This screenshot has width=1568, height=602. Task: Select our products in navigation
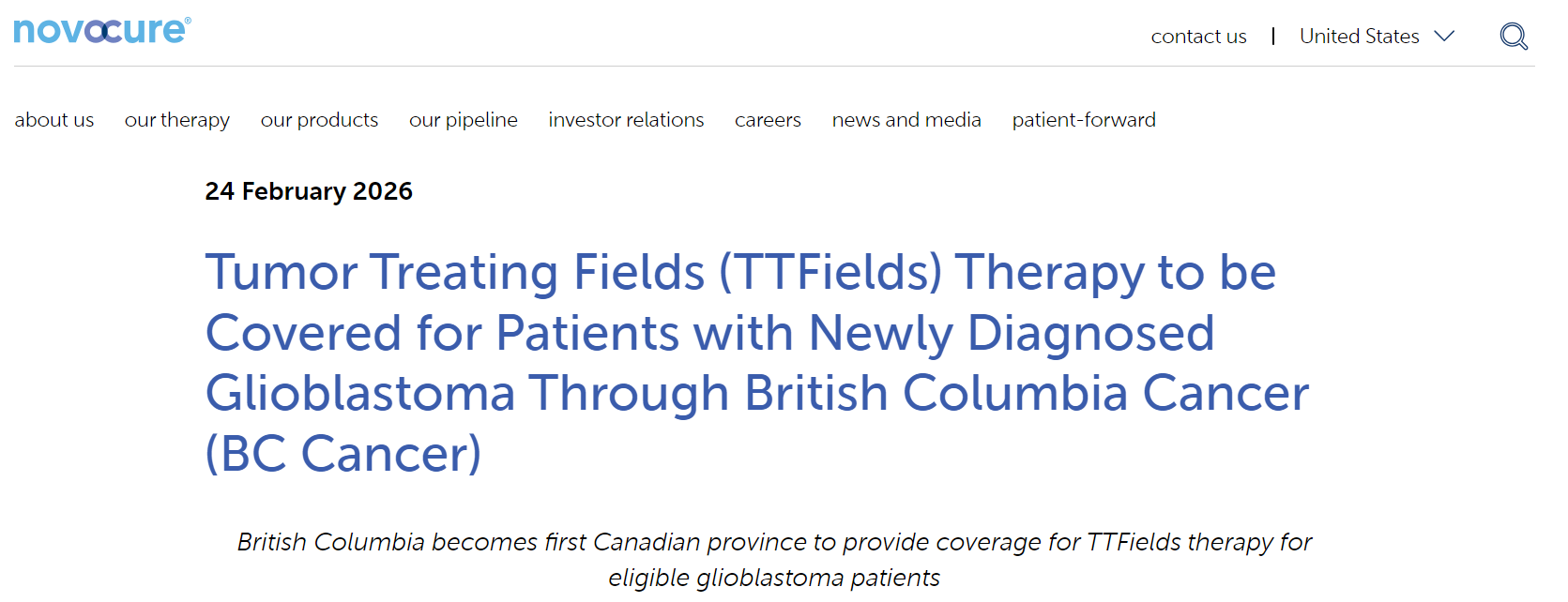pyautogui.click(x=319, y=120)
